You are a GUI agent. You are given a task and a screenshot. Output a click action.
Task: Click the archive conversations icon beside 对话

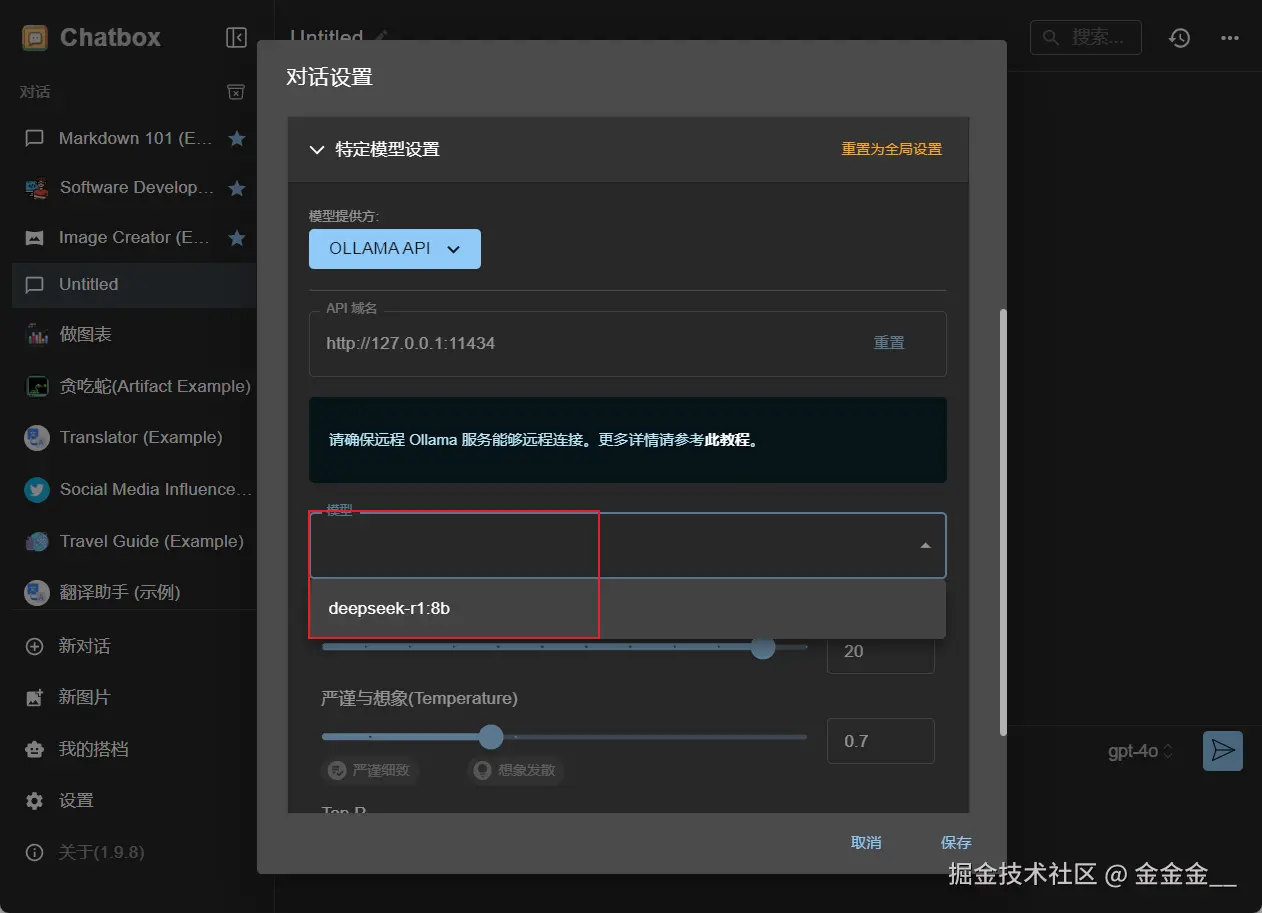[x=236, y=92]
